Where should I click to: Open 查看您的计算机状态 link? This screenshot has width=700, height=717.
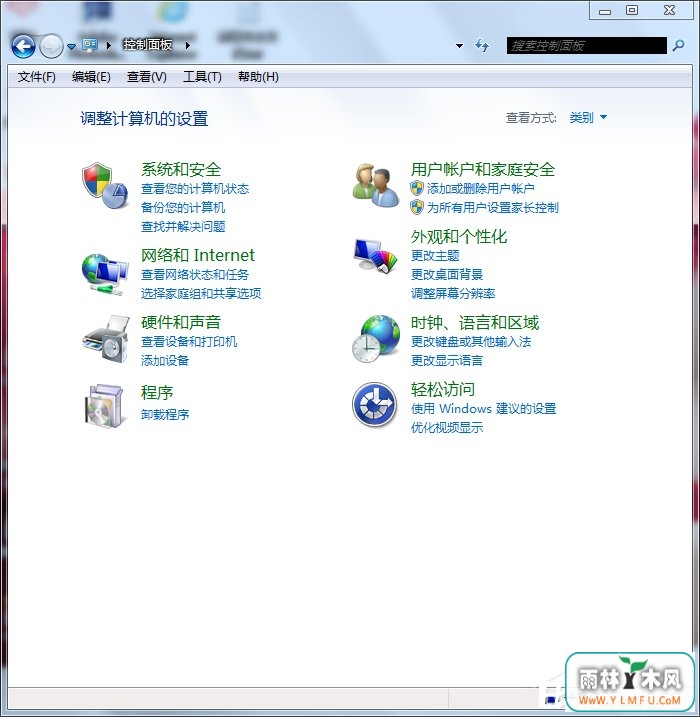195,188
